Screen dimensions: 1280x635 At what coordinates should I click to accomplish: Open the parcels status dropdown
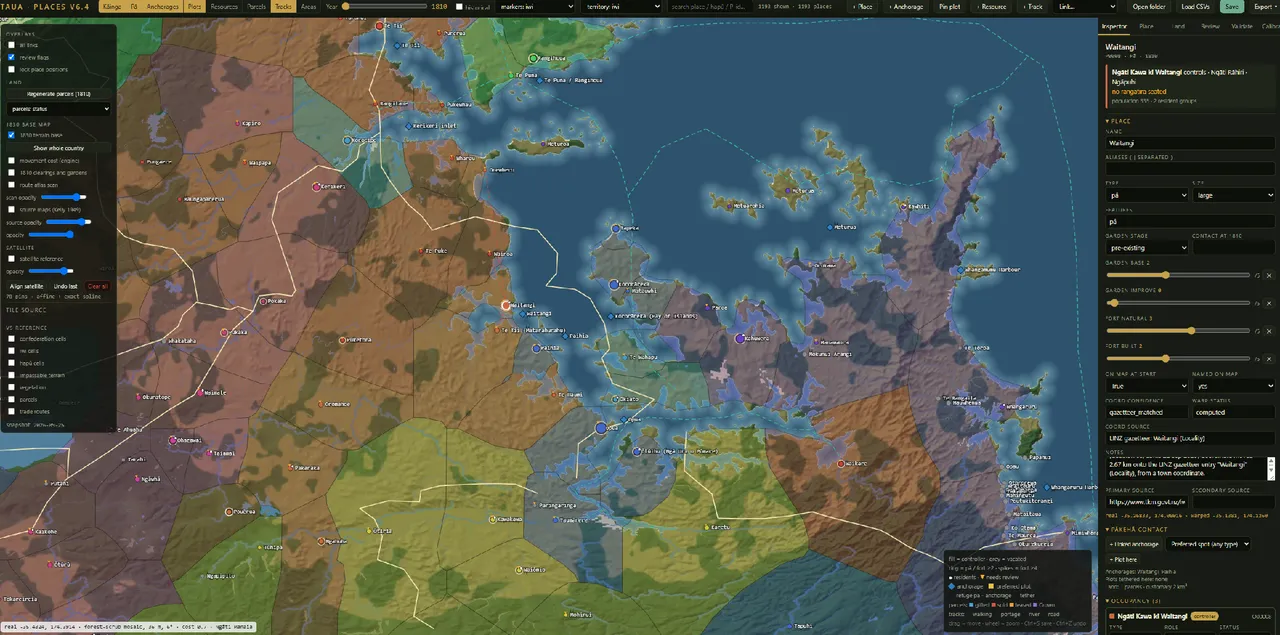pyautogui.click(x=58, y=108)
